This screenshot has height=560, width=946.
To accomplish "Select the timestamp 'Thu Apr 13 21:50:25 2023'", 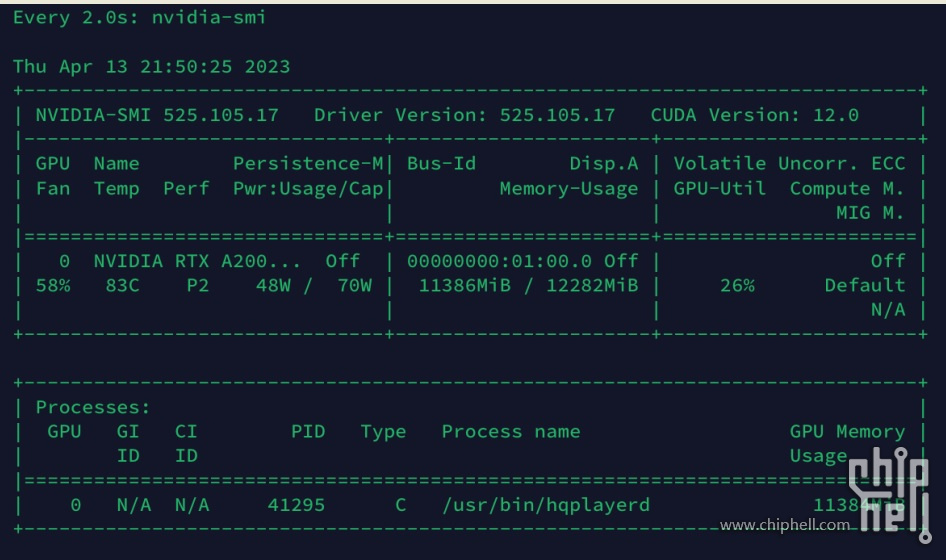I will coord(151,66).
